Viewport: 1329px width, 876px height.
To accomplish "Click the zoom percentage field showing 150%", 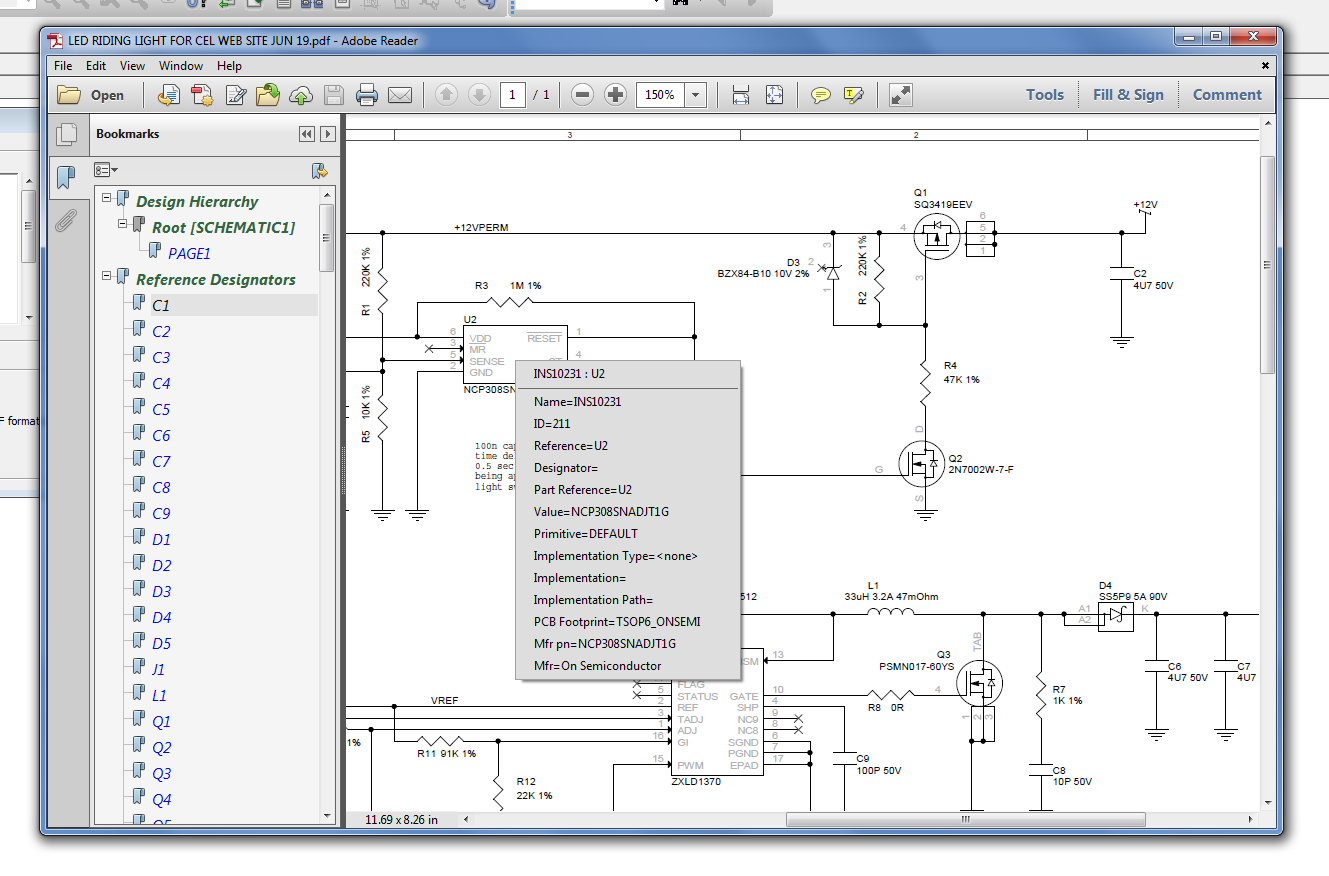I will [x=660, y=95].
